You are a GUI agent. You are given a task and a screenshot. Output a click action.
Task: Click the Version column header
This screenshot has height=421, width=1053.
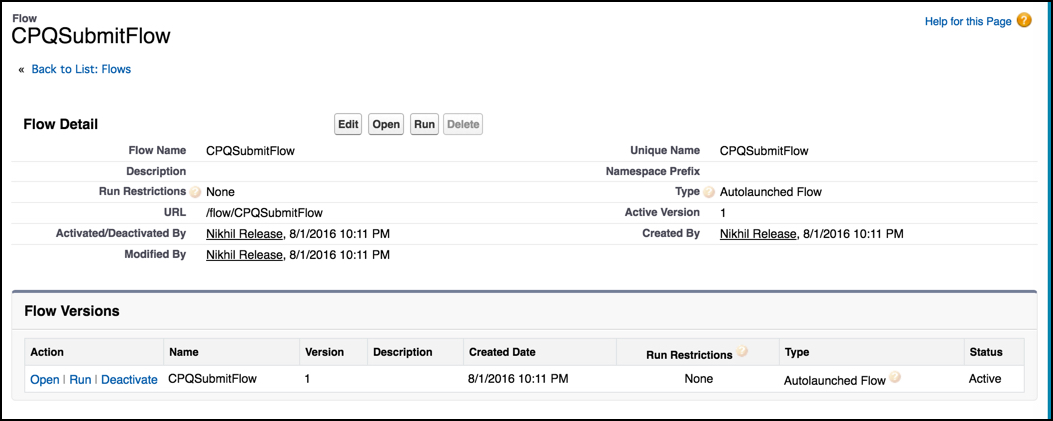(324, 352)
